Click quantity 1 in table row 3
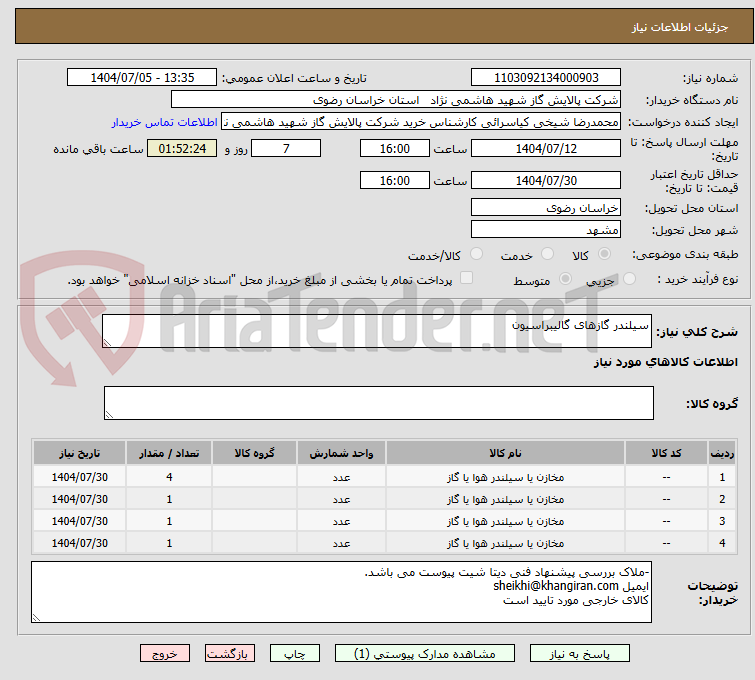This screenshot has height=680, width=755. (x=169, y=521)
